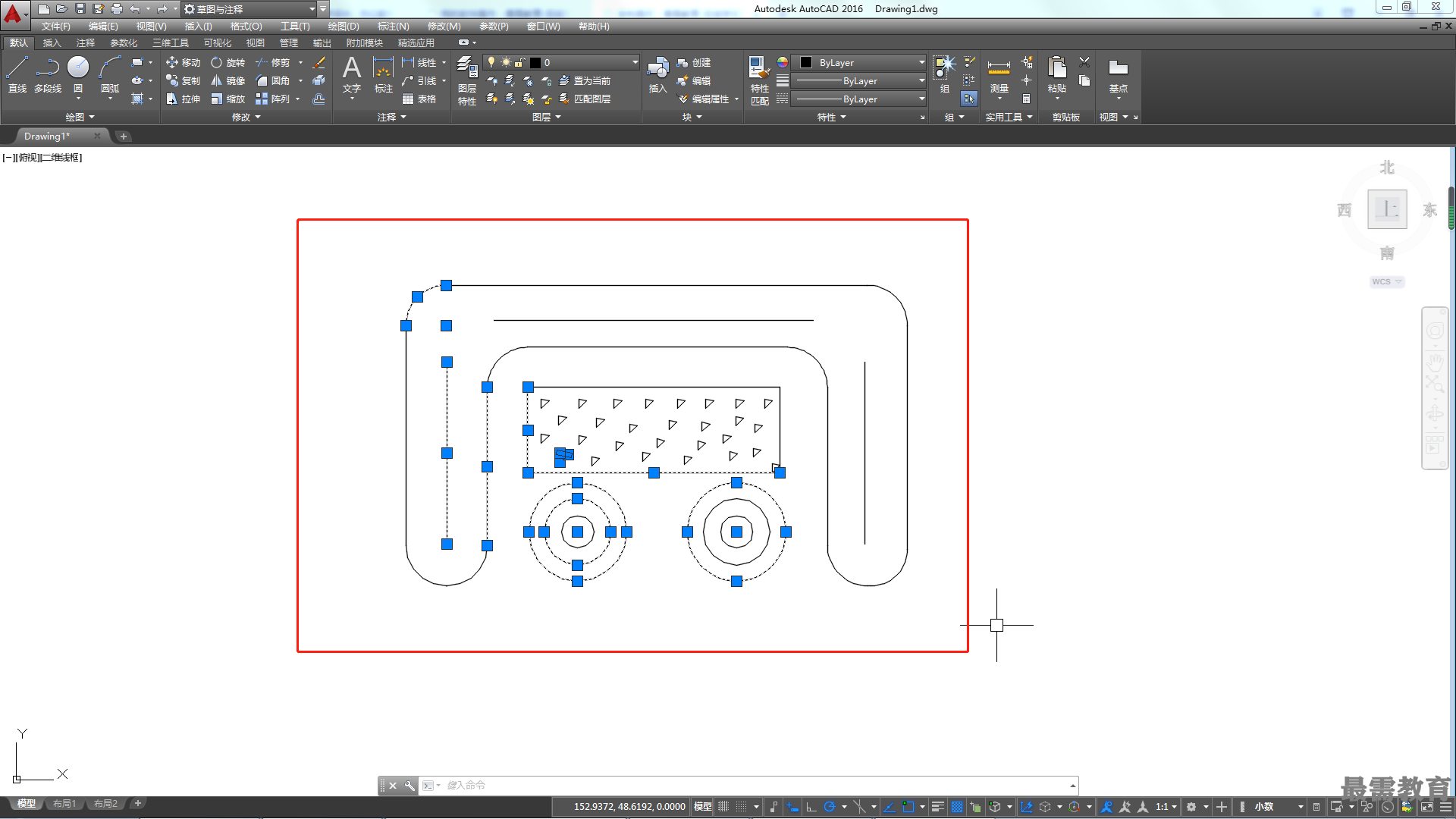Select the Array (阵列) tool
This screenshot has height=819, width=1456.
273,99
